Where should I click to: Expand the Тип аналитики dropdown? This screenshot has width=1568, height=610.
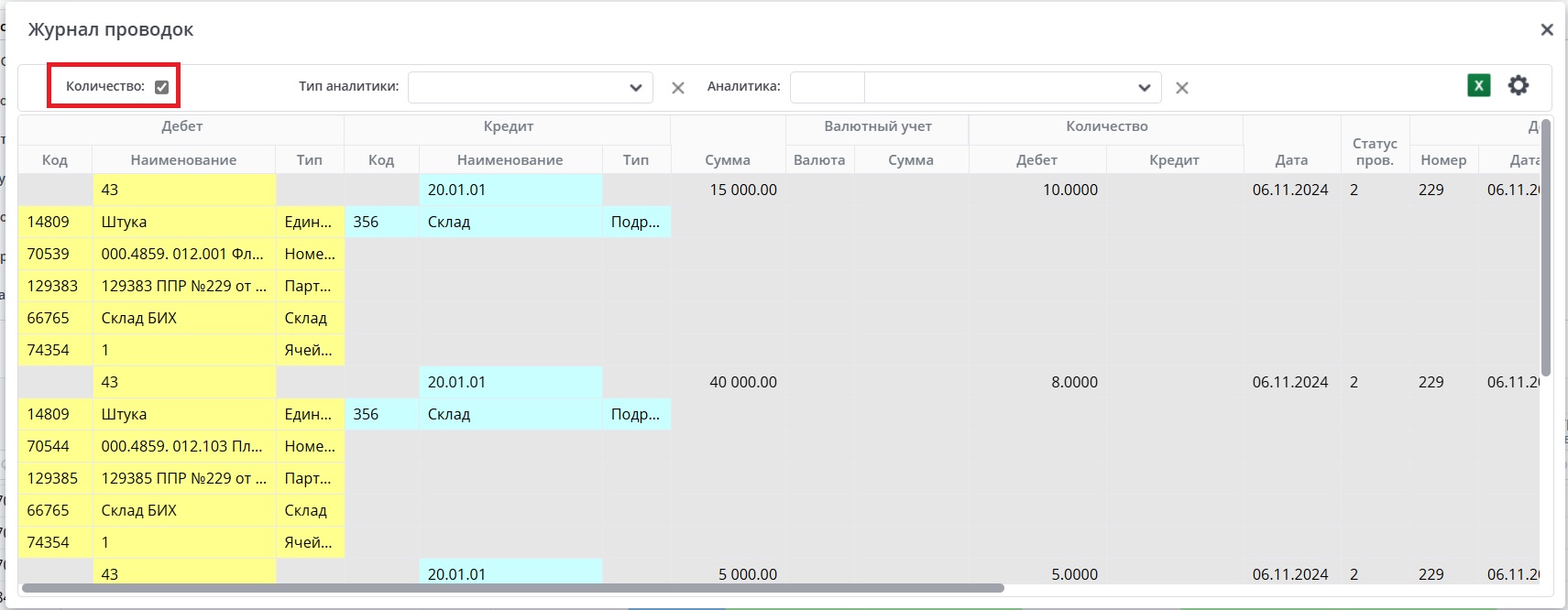(635, 88)
